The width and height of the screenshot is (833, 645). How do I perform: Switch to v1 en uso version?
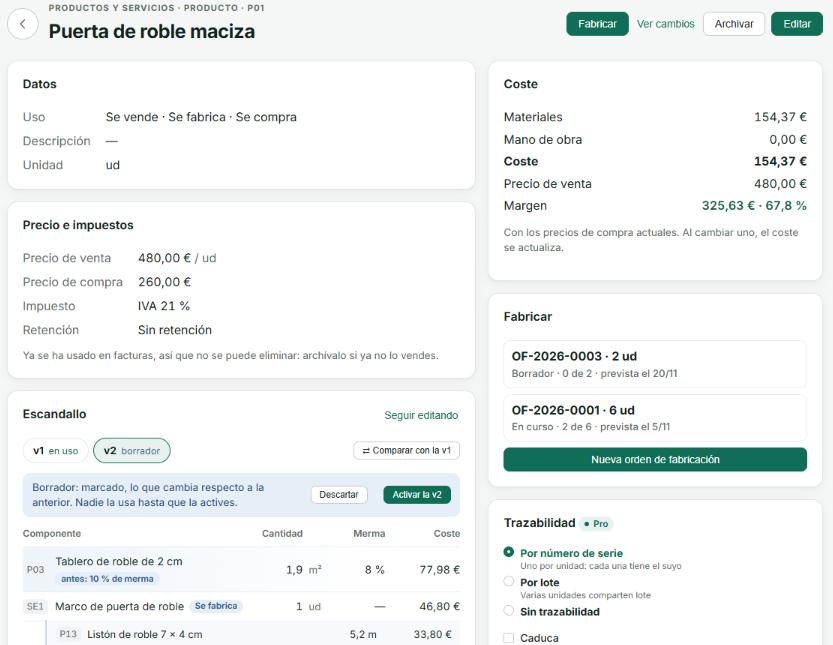(x=55, y=451)
